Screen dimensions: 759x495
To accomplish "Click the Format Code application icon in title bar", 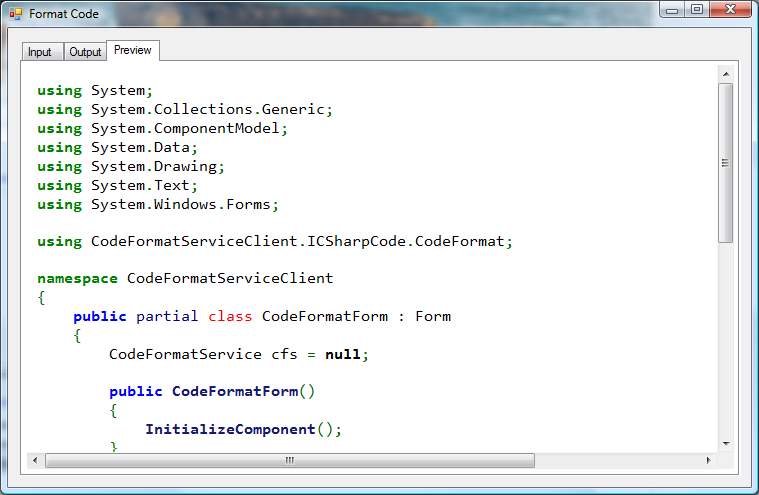I will pyautogui.click(x=16, y=14).
